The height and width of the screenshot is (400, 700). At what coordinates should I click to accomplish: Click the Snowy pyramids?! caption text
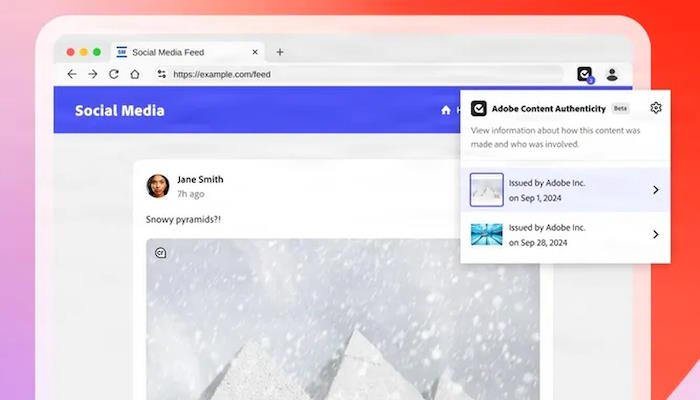183,219
